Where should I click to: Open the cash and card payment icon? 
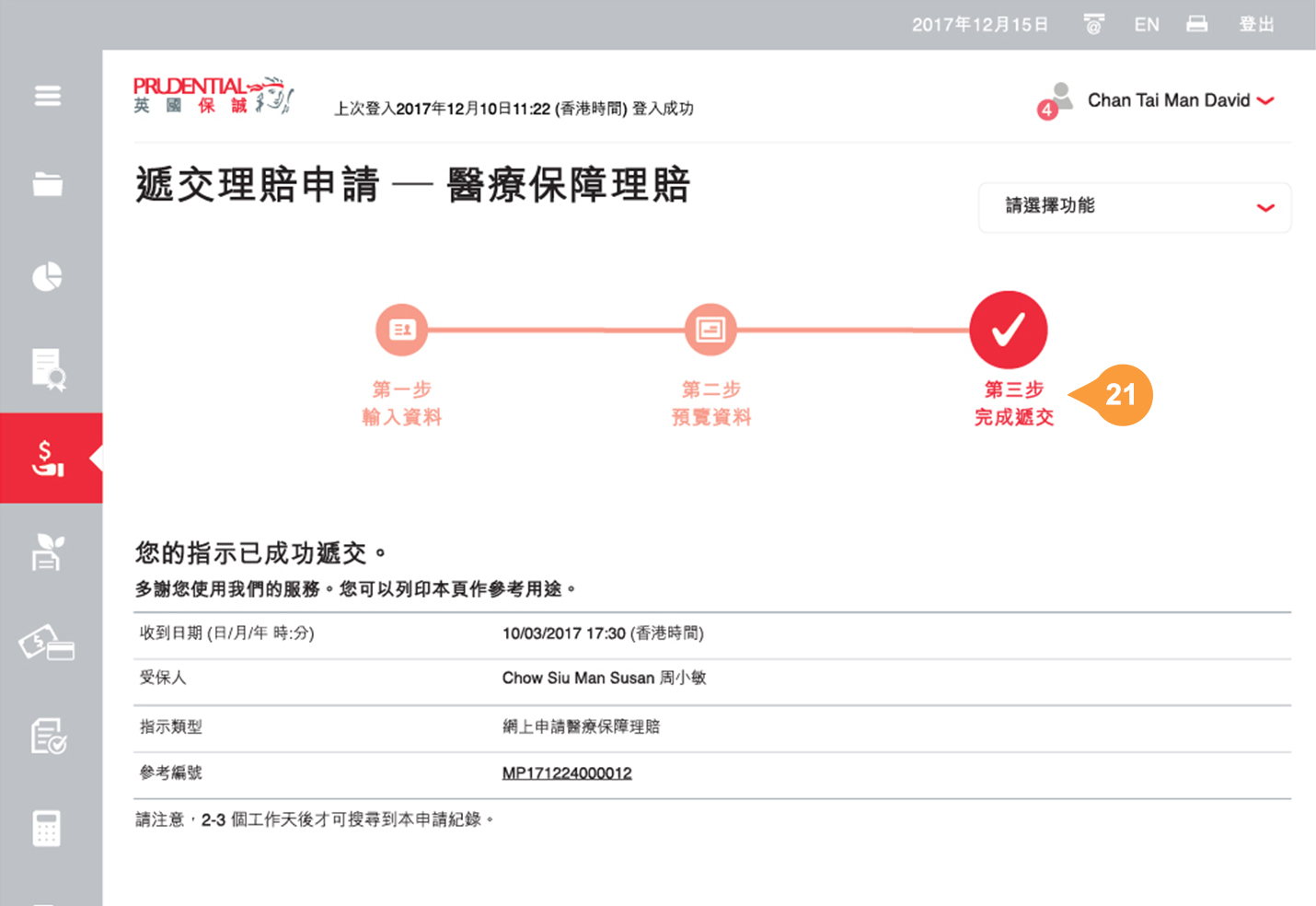coord(48,644)
